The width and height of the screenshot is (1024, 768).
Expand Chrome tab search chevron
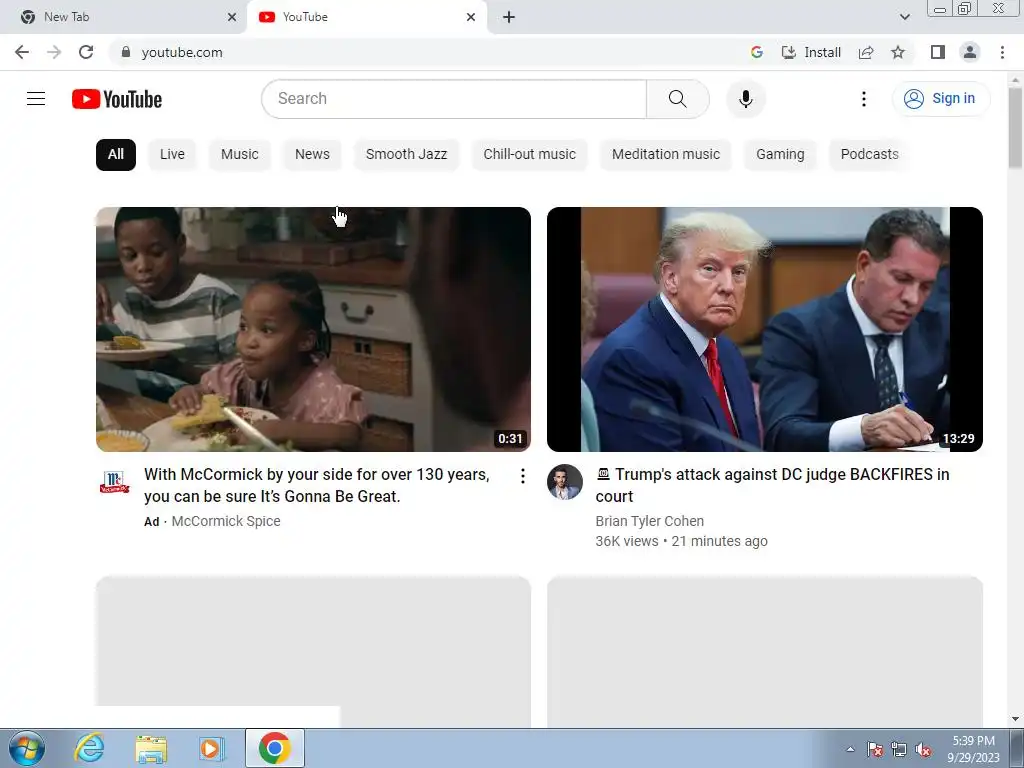point(904,17)
